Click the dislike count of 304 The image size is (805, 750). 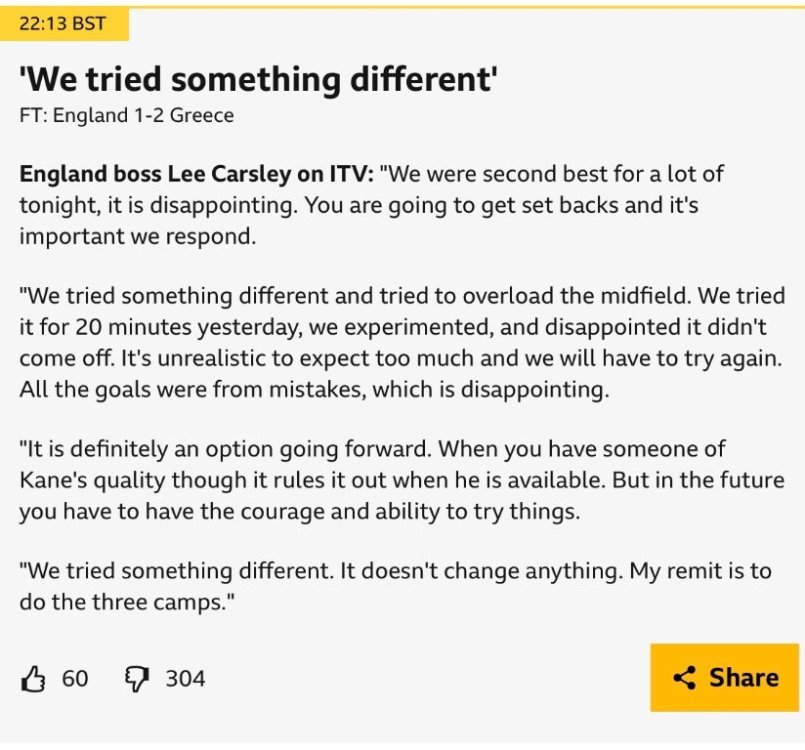click(185, 680)
